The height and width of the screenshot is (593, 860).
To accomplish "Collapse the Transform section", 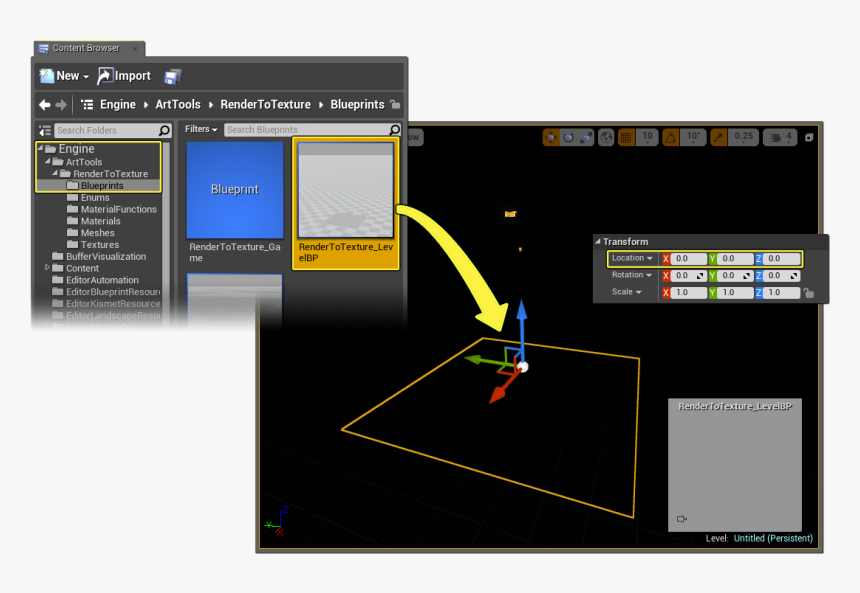I will click(x=598, y=242).
